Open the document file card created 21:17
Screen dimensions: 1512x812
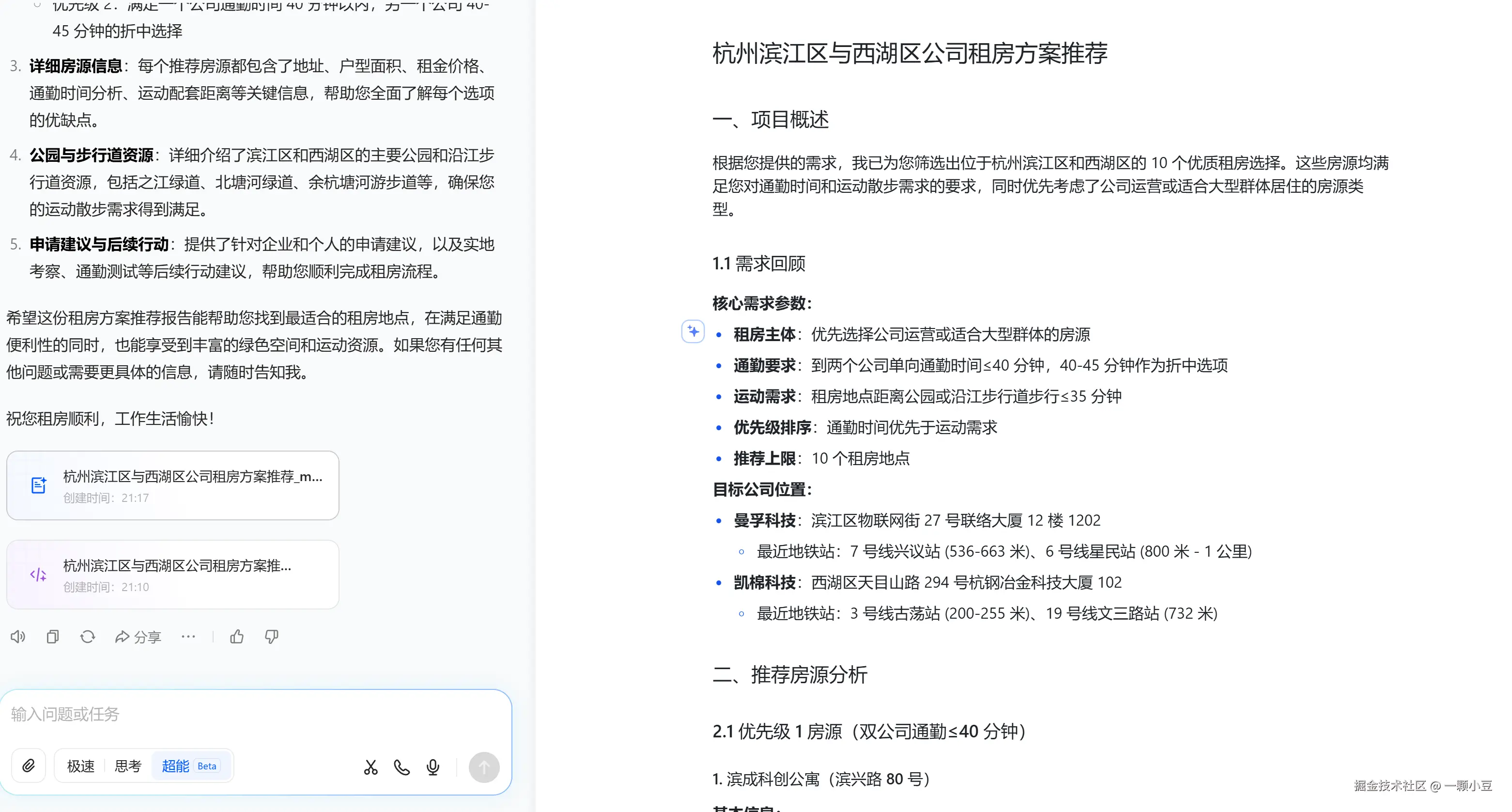[172, 485]
